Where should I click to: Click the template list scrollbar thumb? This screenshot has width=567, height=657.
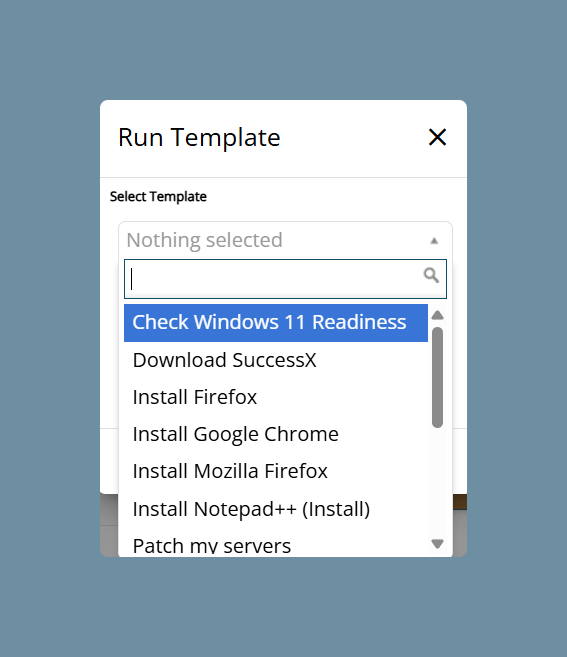[438, 378]
